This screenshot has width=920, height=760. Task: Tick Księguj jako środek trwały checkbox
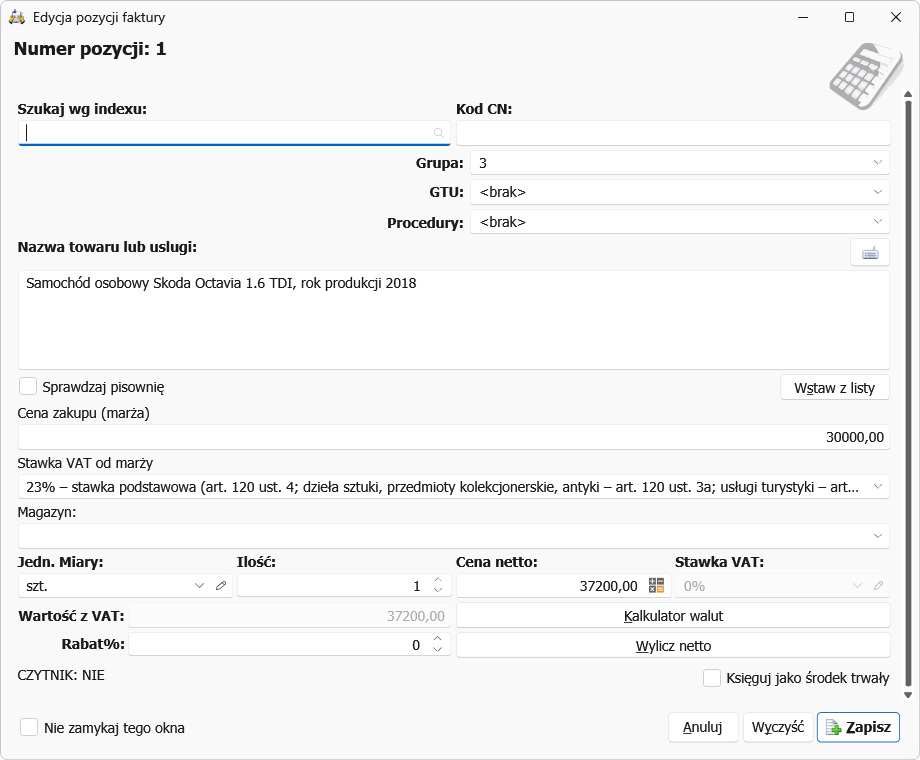coord(712,678)
